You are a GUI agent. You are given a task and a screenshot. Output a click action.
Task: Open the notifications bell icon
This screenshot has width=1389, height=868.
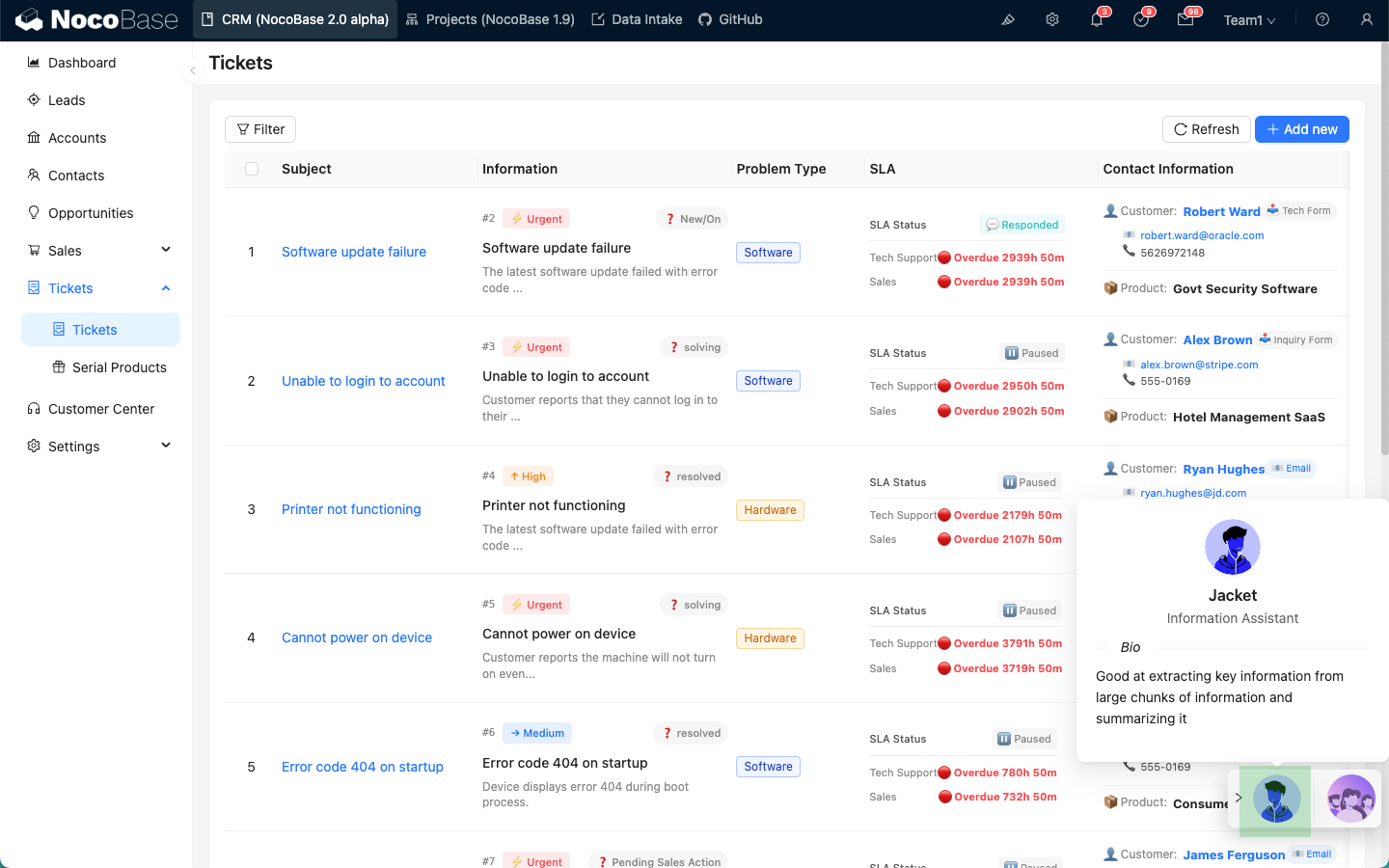1097,19
